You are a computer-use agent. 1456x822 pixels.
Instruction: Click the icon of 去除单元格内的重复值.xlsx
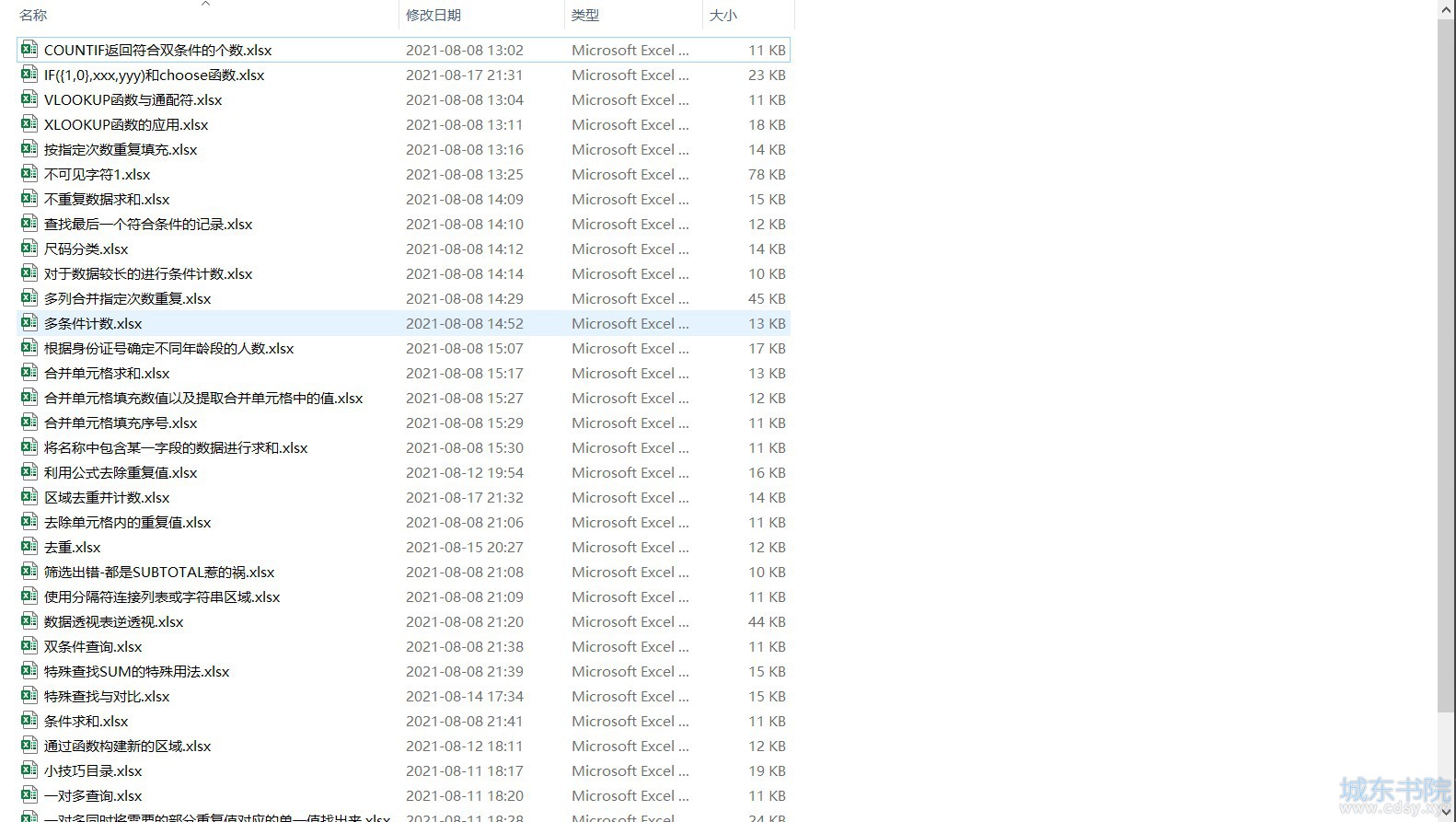pos(29,522)
